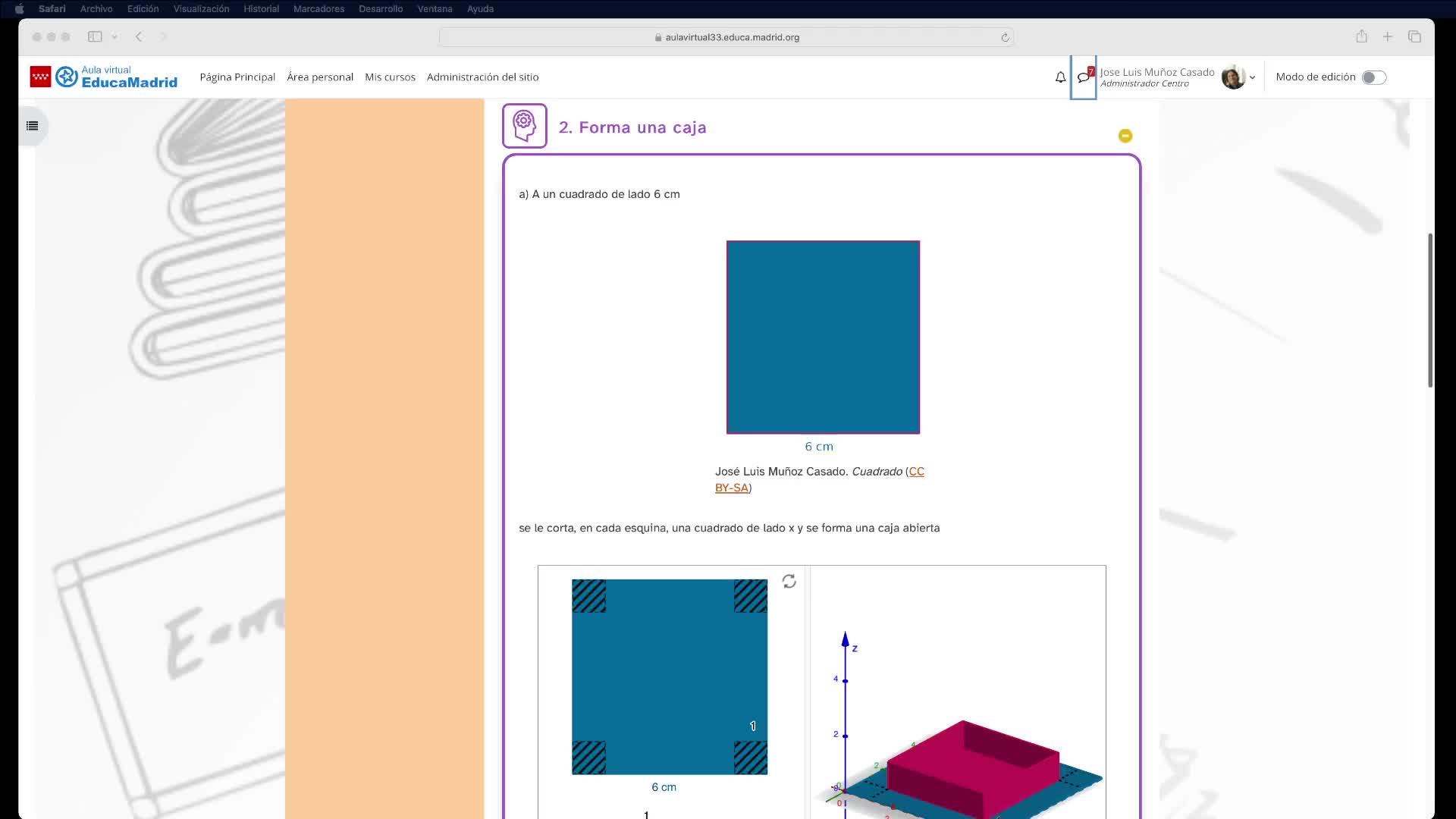Open a new Safari tab plus icon
The width and height of the screenshot is (1456, 819).
[x=1388, y=36]
